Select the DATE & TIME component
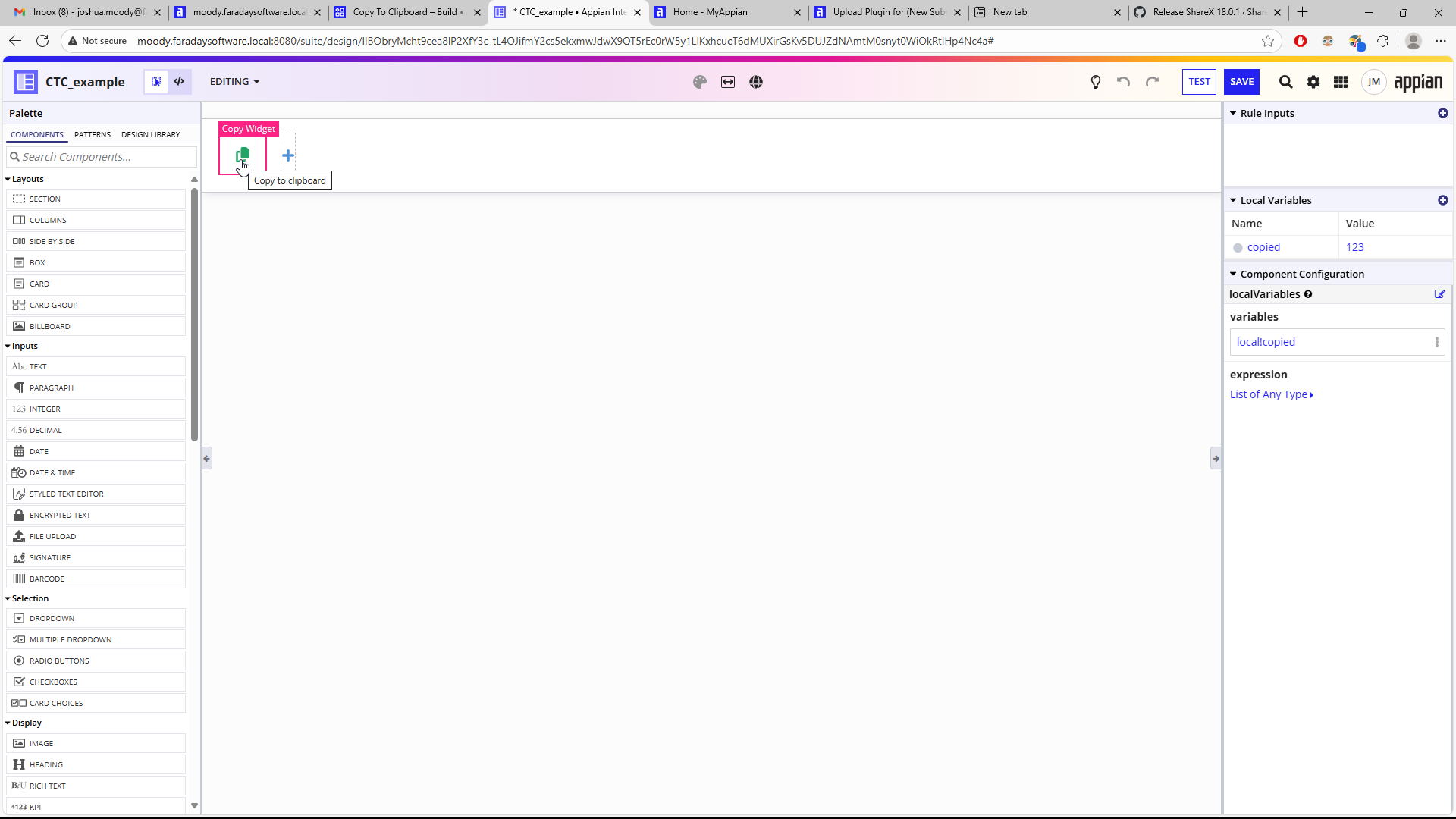This screenshot has width=1456, height=819. pos(96,473)
